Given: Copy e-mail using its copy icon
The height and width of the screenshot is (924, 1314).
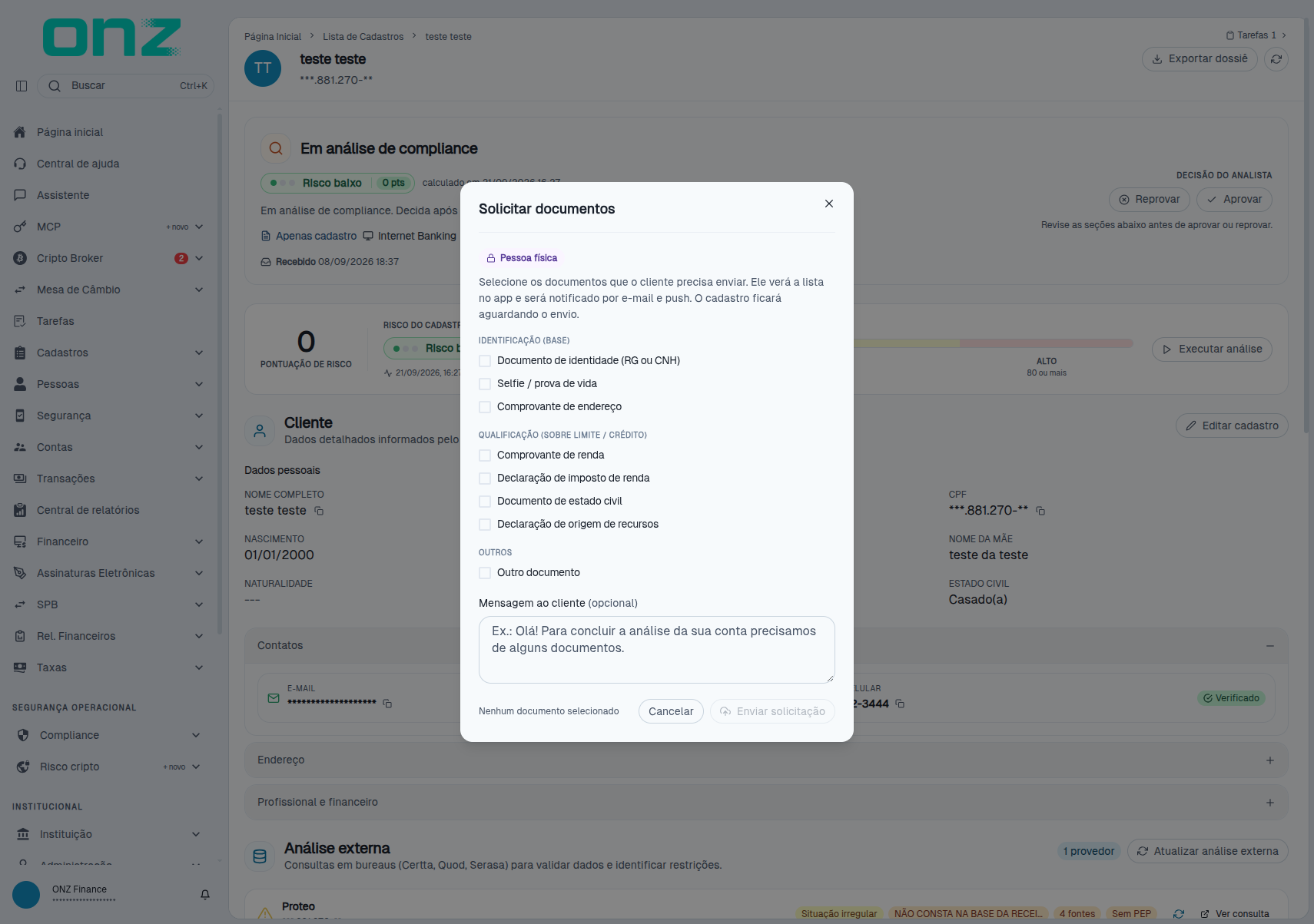Looking at the screenshot, I should click(387, 704).
